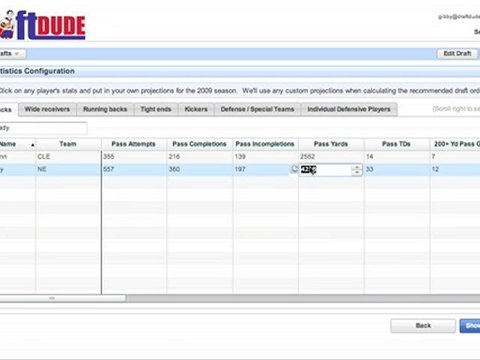Click the Back button
This screenshot has height=360, width=480.
pos(423,326)
